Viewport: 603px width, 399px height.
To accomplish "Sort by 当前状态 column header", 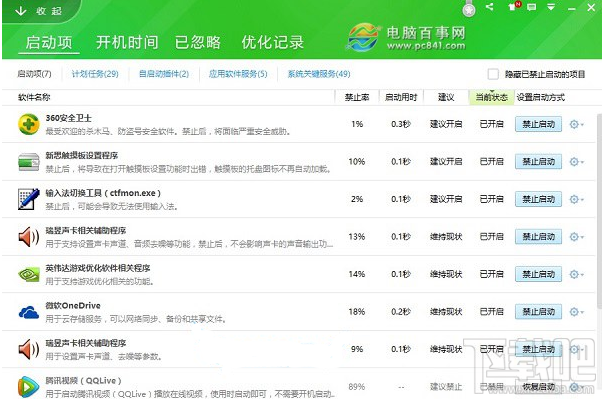I will coord(491,97).
